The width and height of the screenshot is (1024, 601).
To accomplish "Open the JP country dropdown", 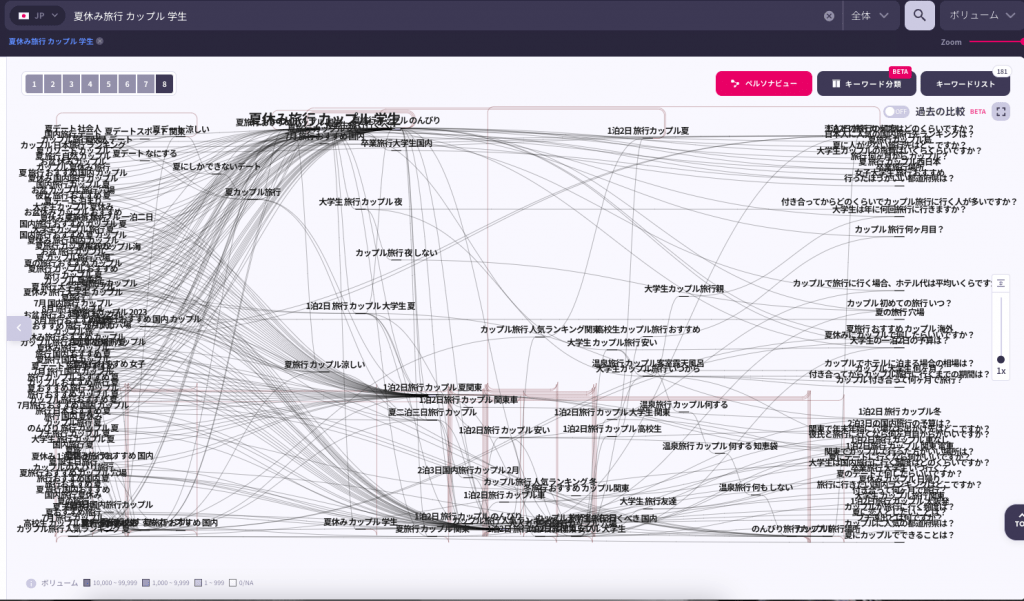I will pyautogui.click(x=37, y=16).
